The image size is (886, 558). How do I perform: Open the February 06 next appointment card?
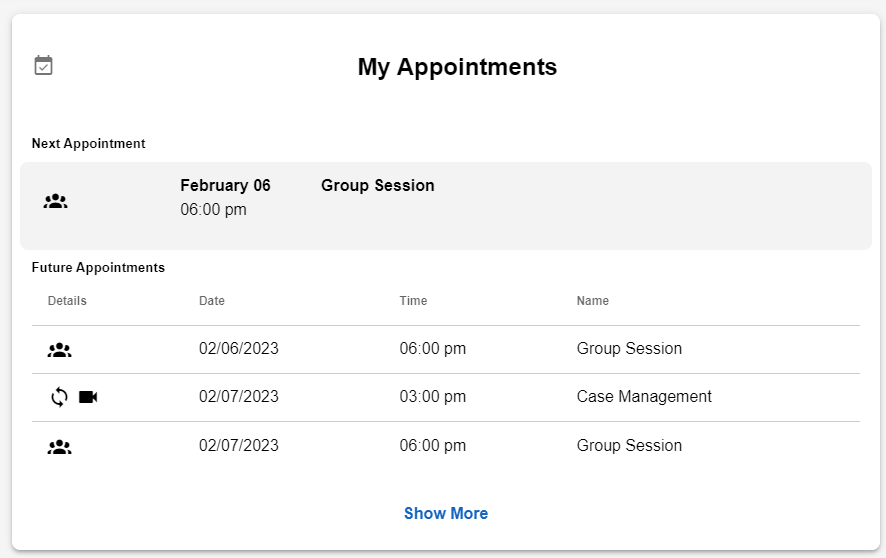tap(445, 206)
